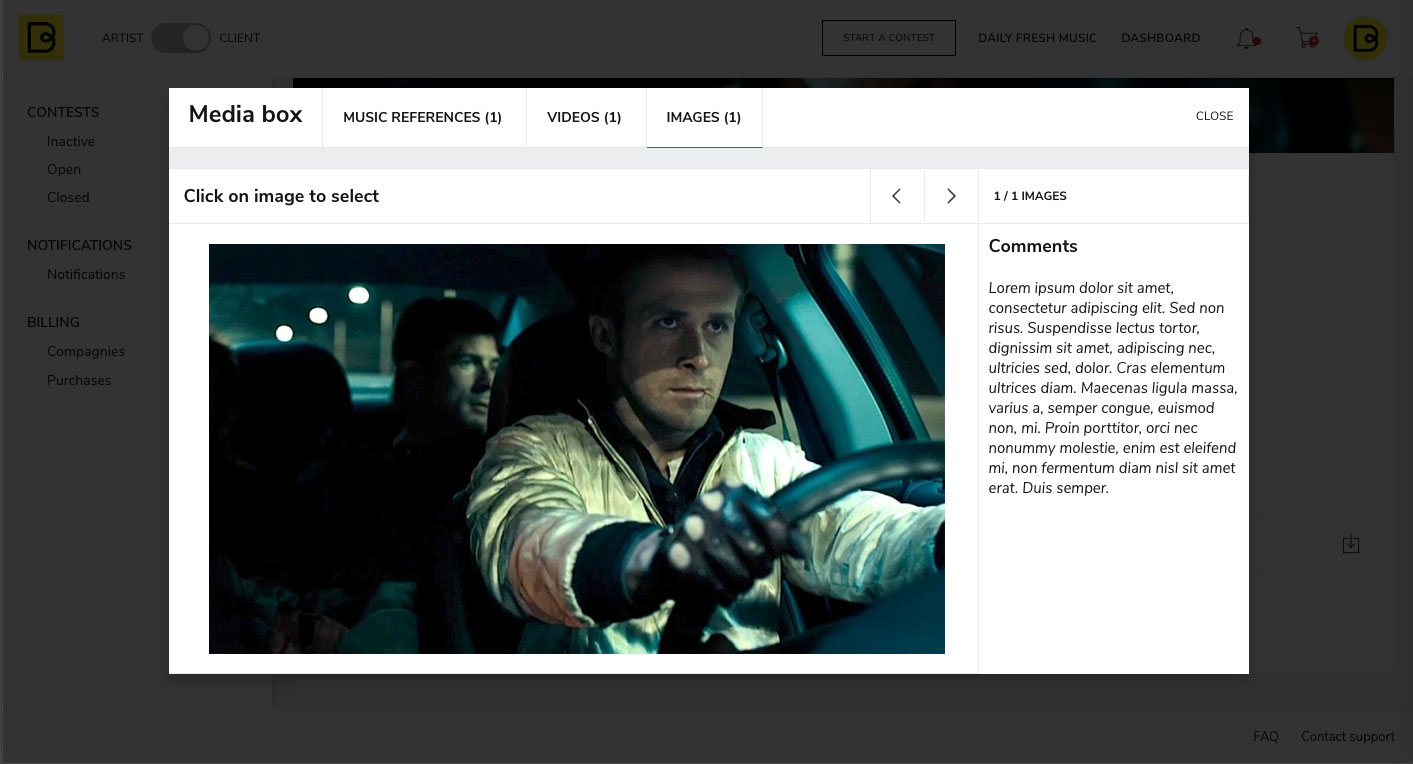The image size is (1413, 764).
Task: Close the Media box dialog
Action: pos(1214,116)
